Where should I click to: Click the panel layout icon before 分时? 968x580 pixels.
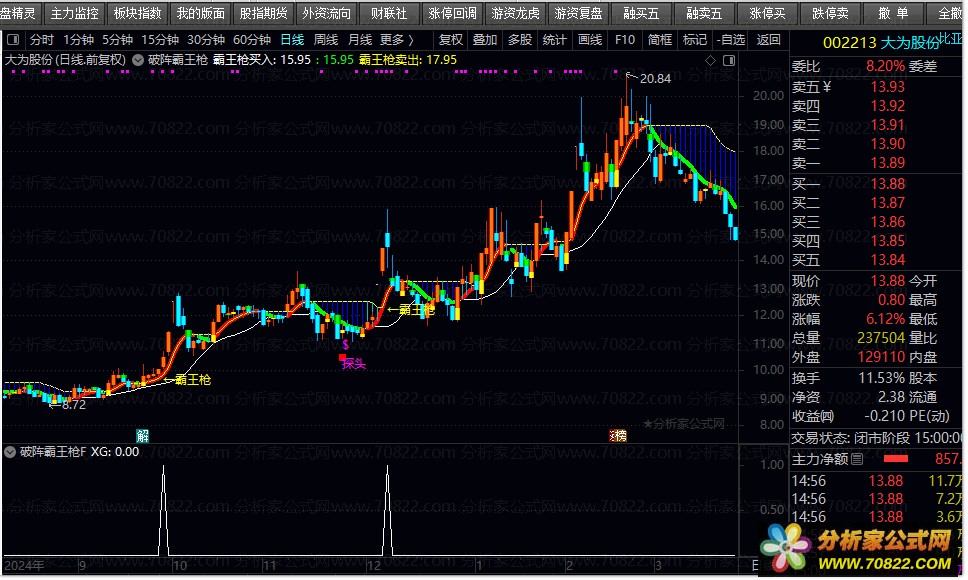(x=13, y=40)
